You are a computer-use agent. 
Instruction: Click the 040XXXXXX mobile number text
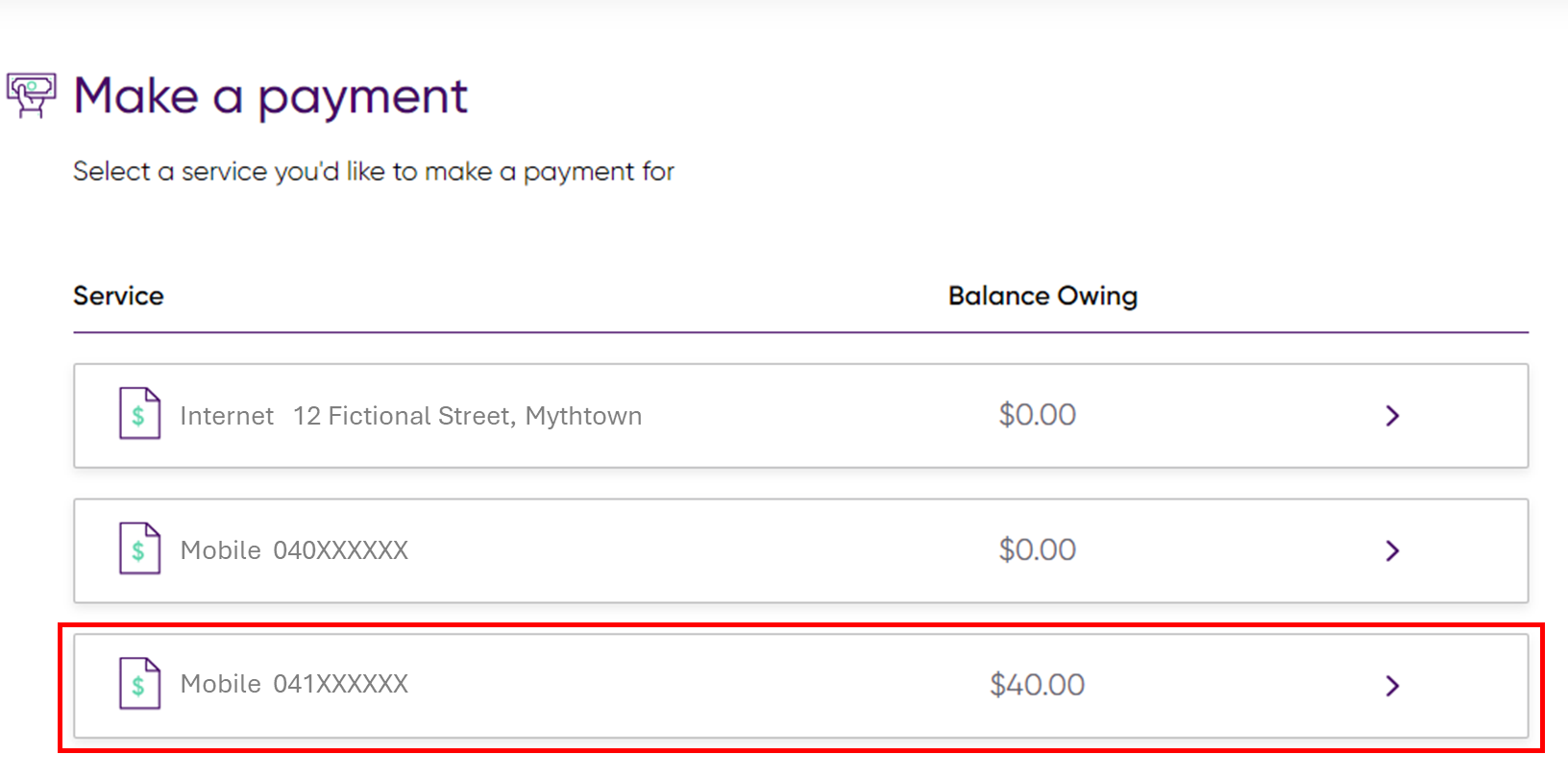tap(341, 550)
